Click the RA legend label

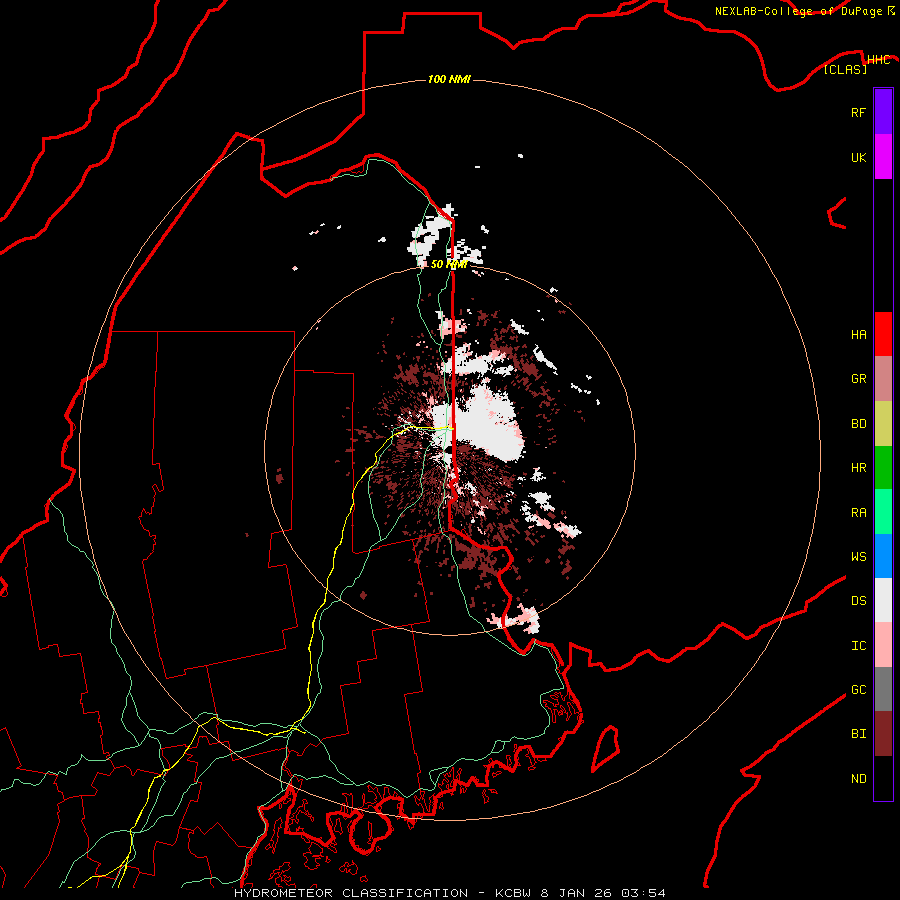858,513
